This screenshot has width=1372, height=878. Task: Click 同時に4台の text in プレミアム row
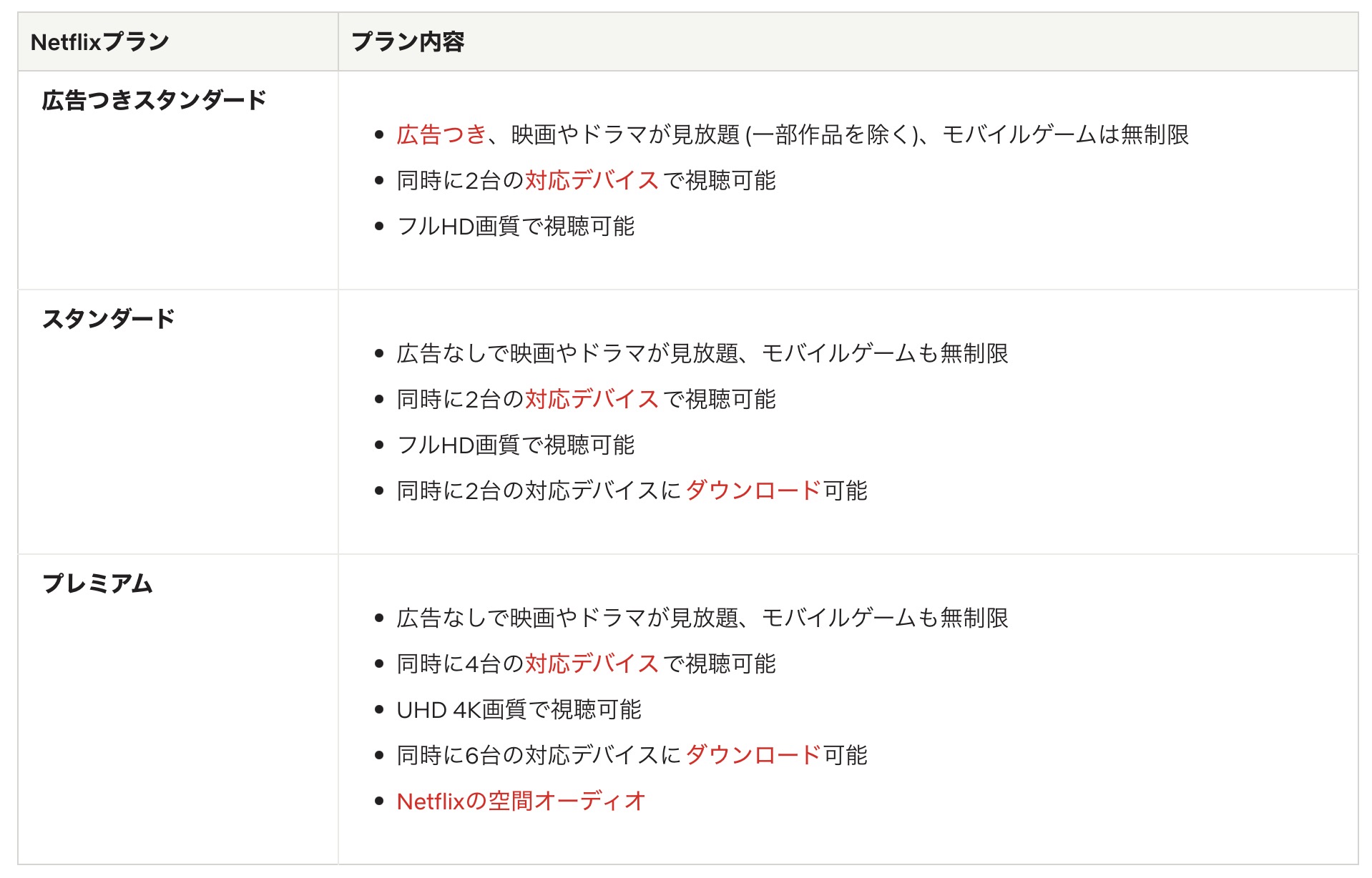click(461, 664)
